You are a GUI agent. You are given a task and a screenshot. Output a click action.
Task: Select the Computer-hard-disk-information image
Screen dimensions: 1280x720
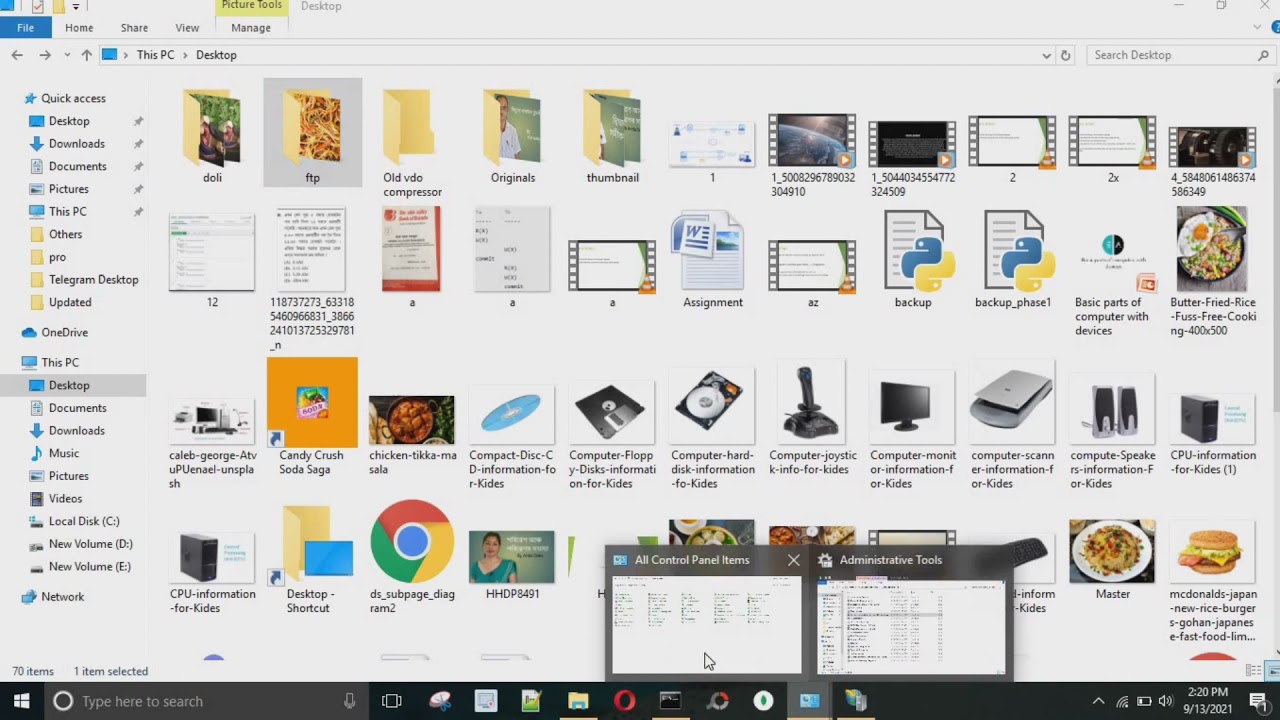click(712, 427)
